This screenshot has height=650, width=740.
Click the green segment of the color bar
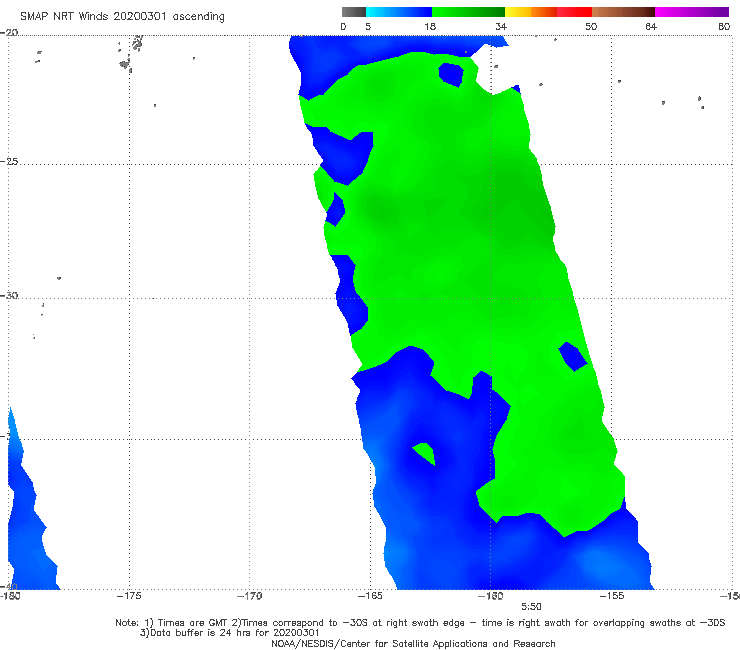click(468, 12)
